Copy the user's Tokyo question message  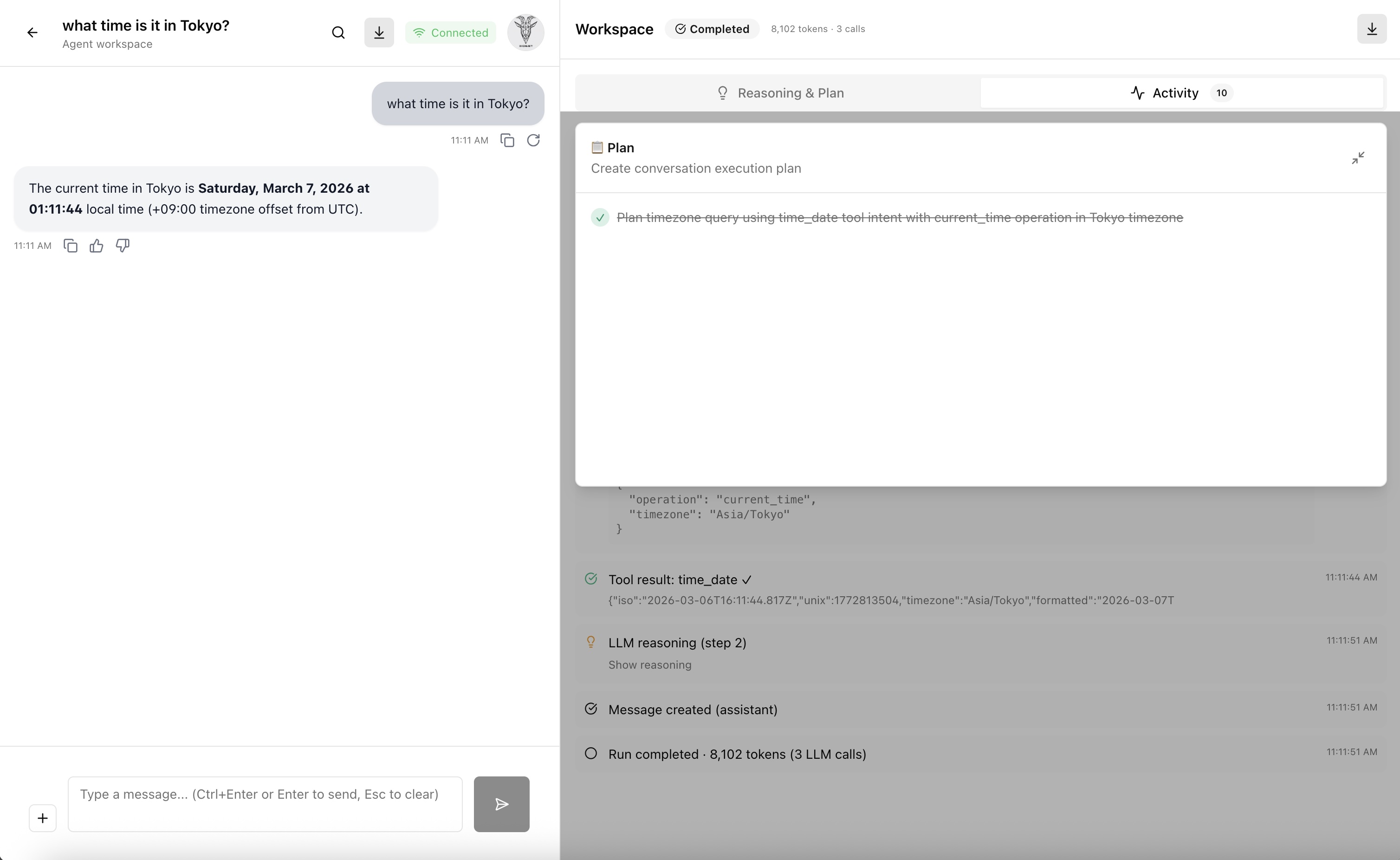point(507,141)
